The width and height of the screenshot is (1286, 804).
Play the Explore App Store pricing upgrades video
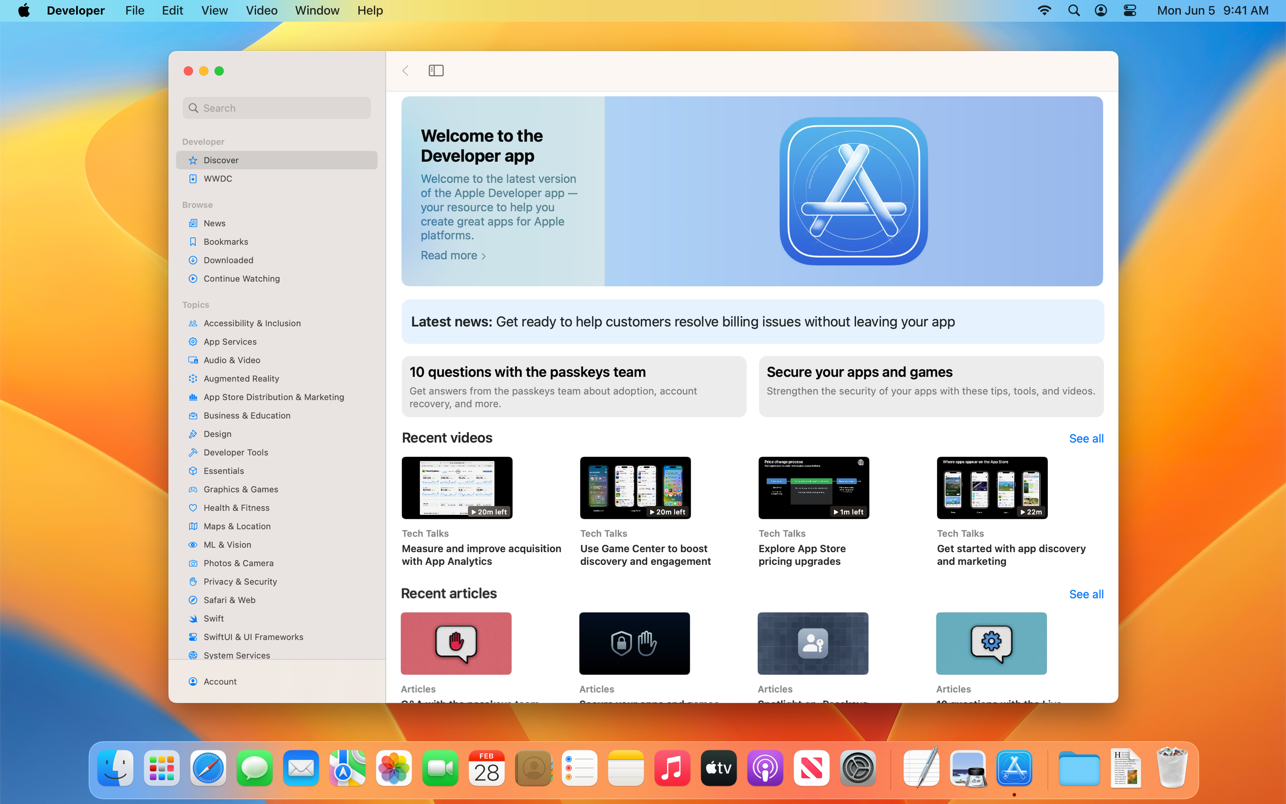coord(813,488)
